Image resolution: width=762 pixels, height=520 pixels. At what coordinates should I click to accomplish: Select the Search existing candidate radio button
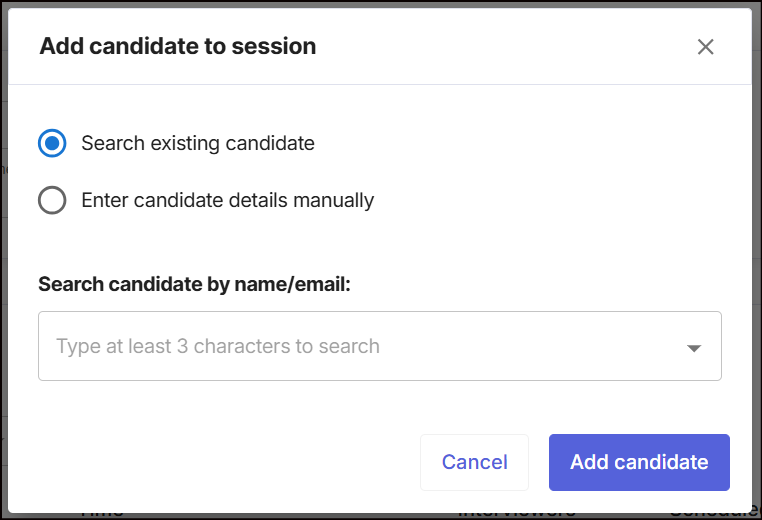(x=52, y=143)
